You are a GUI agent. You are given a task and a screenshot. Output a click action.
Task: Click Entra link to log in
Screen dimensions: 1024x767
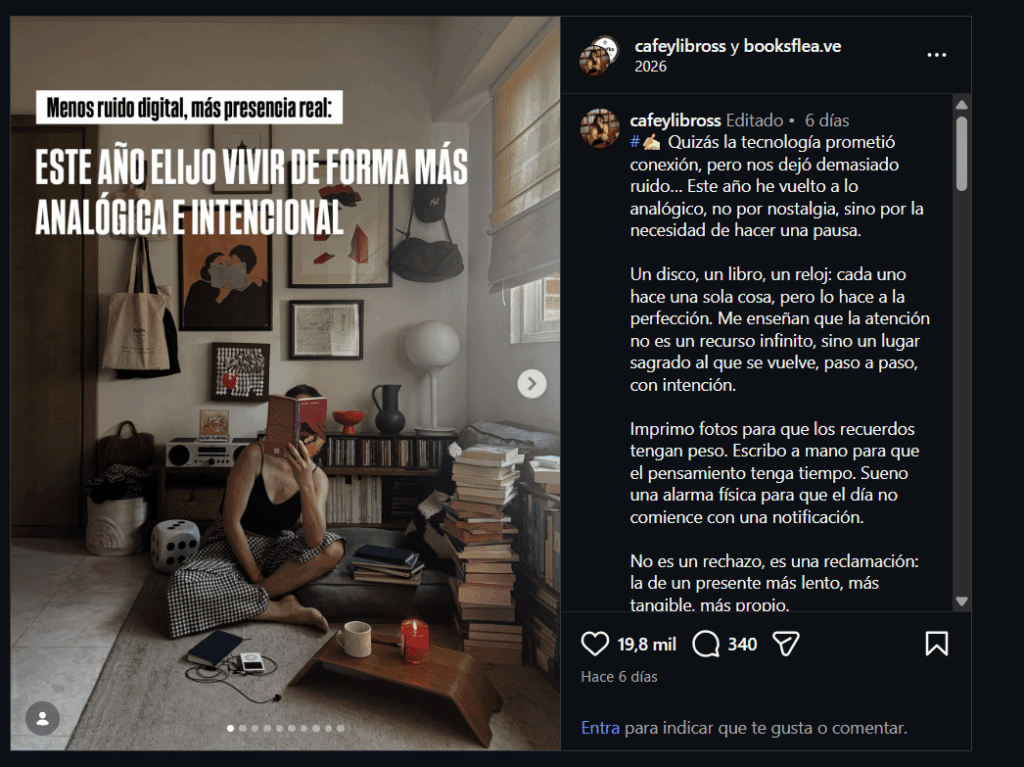600,728
